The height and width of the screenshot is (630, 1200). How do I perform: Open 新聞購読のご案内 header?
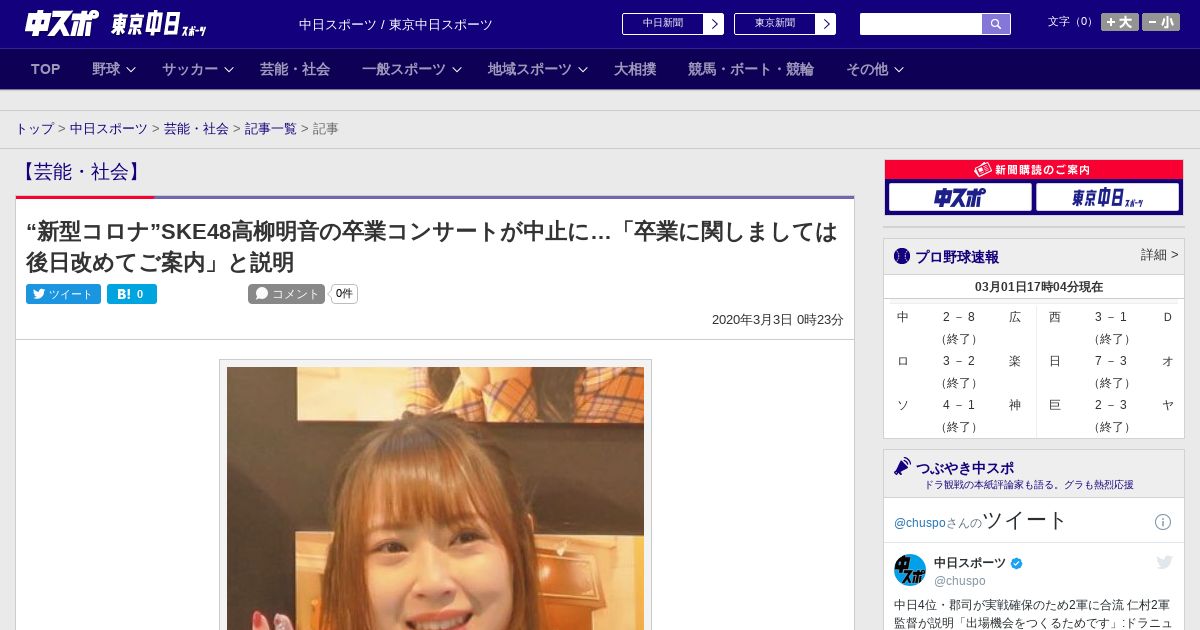[x=1034, y=170]
